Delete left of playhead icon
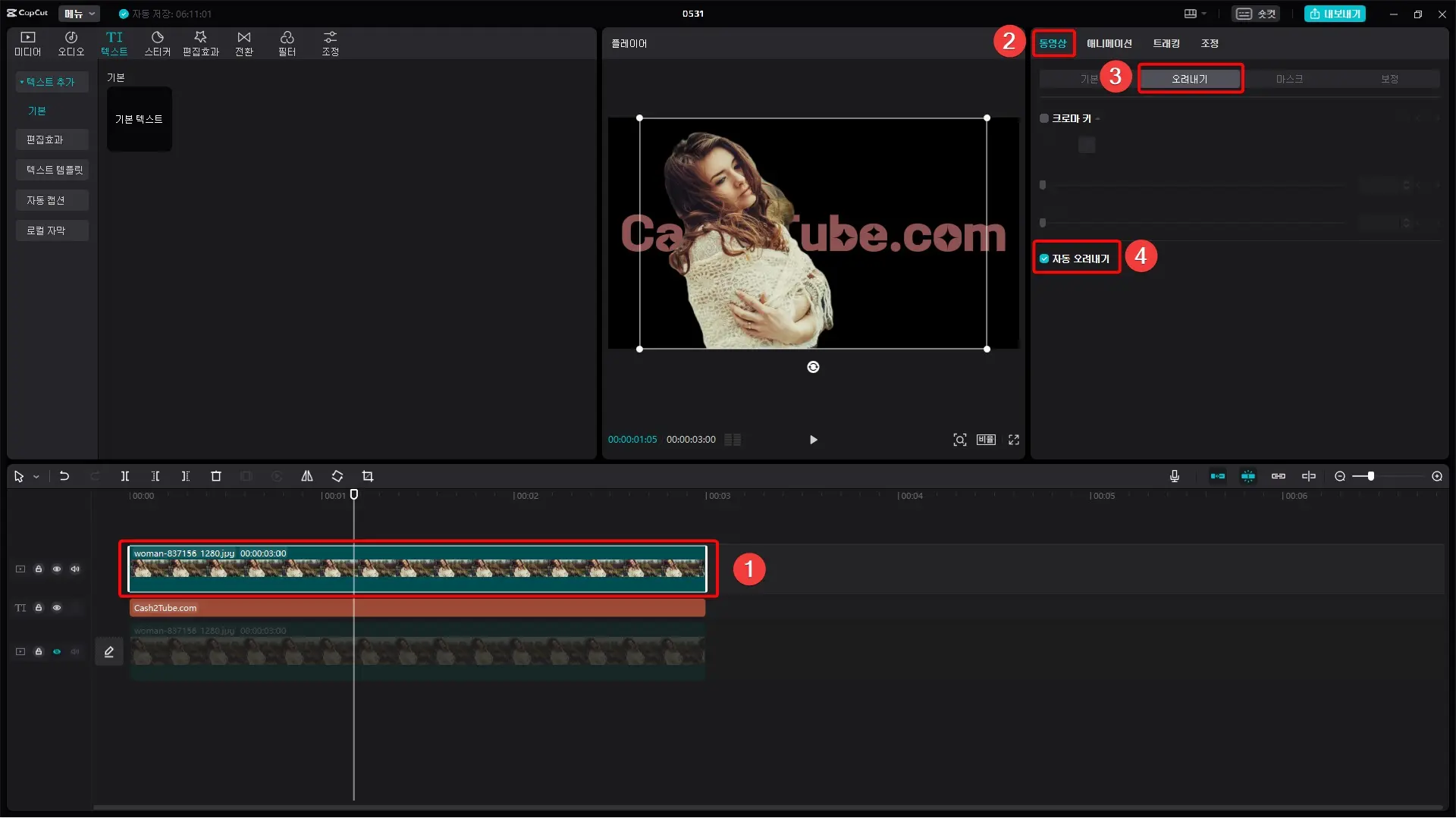1456x818 pixels. click(155, 476)
